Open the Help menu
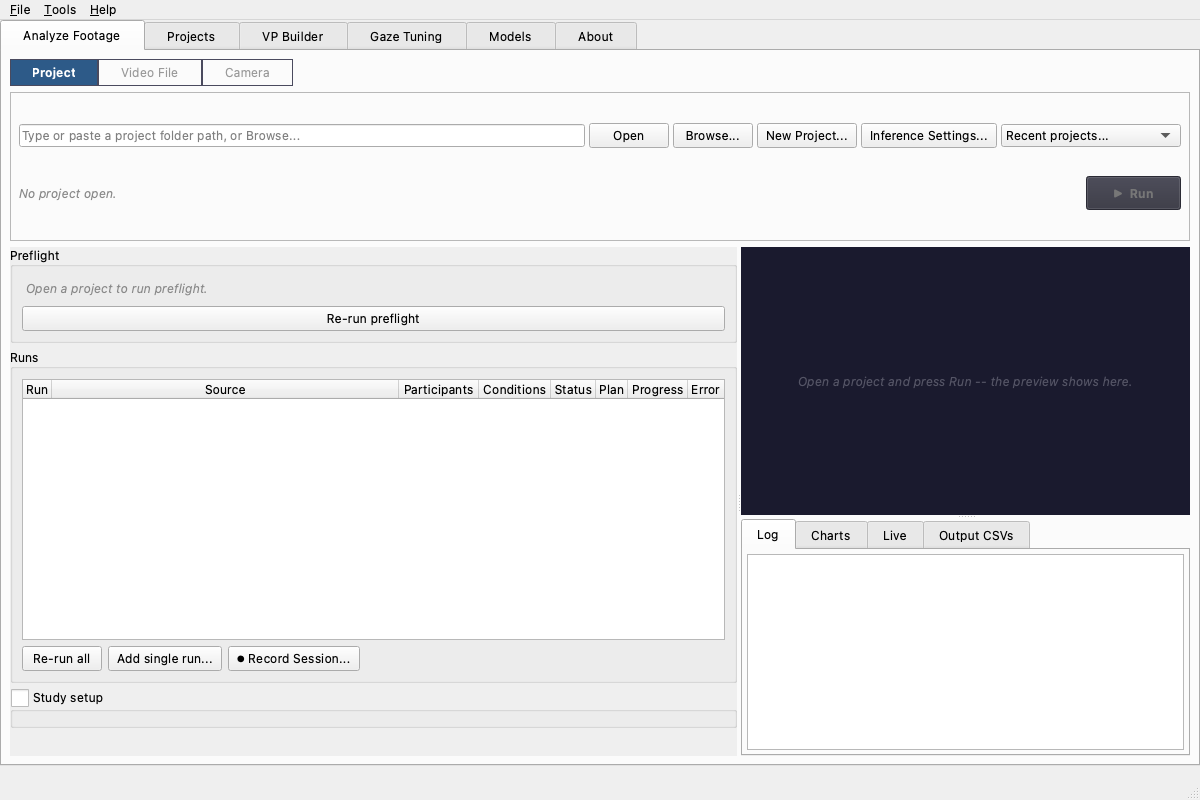 pyautogui.click(x=103, y=9)
